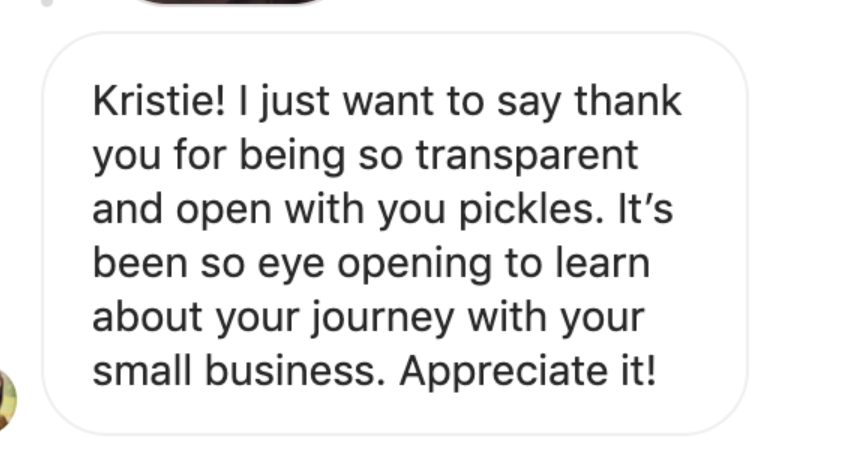Click the word "transparent" in the message
The height and width of the screenshot is (468, 842).
(526, 155)
